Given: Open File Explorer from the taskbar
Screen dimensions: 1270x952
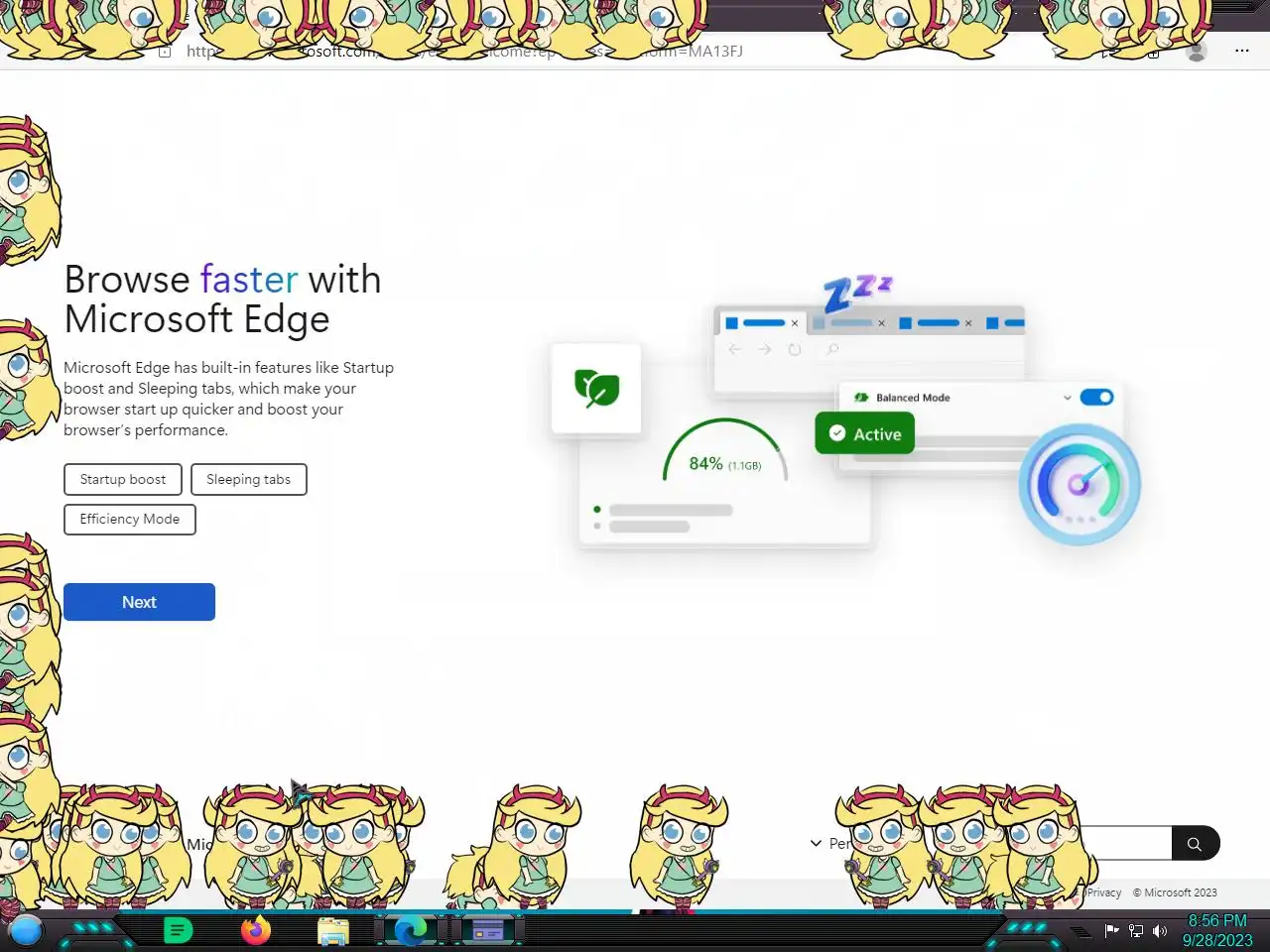Looking at the screenshot, I should [x=333, y=931].
